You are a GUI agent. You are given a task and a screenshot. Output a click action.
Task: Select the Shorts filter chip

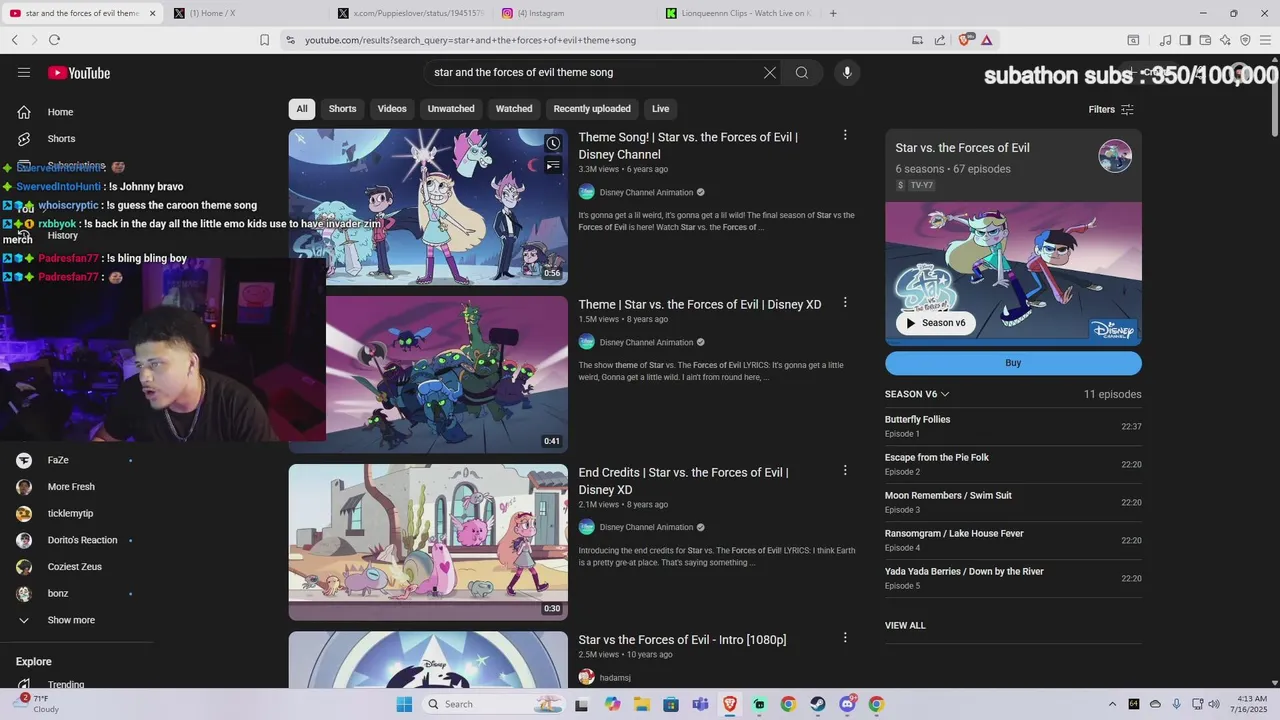[343, 109]
